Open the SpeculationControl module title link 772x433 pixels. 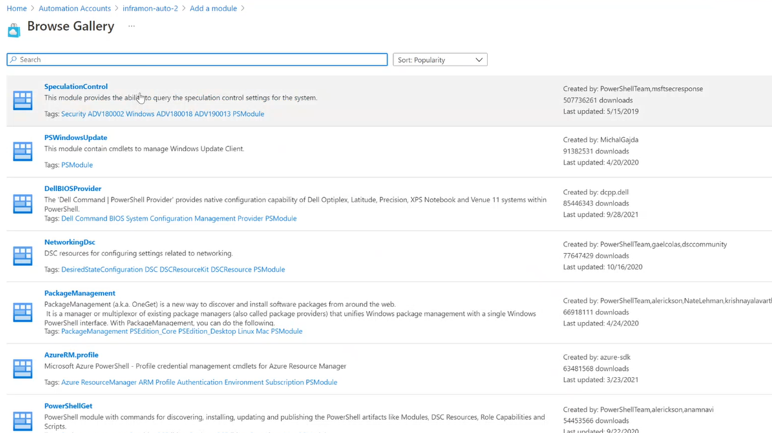[76, 87]
